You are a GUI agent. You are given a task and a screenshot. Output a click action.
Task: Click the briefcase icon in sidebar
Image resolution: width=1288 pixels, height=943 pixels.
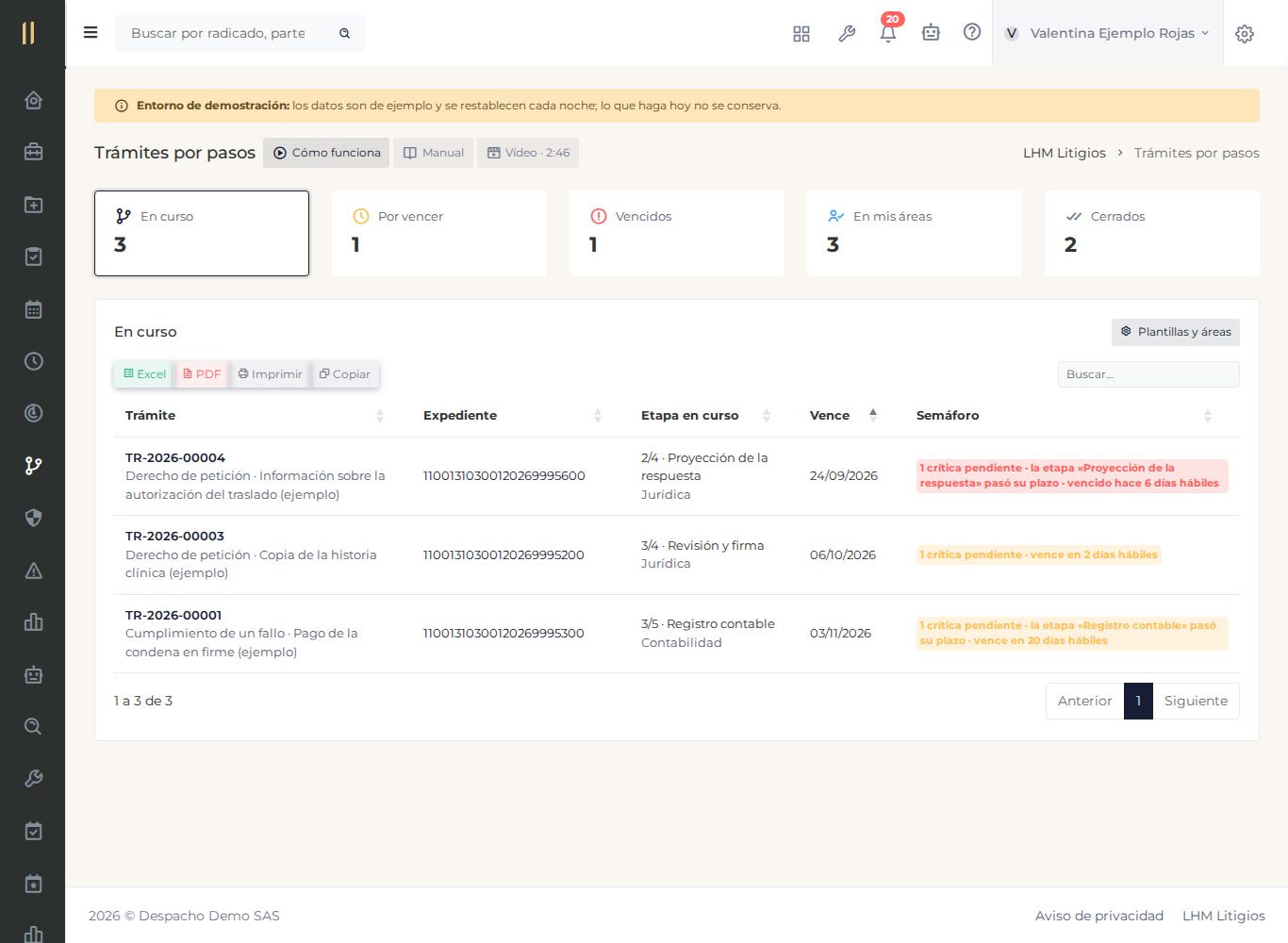click(33, 152)
